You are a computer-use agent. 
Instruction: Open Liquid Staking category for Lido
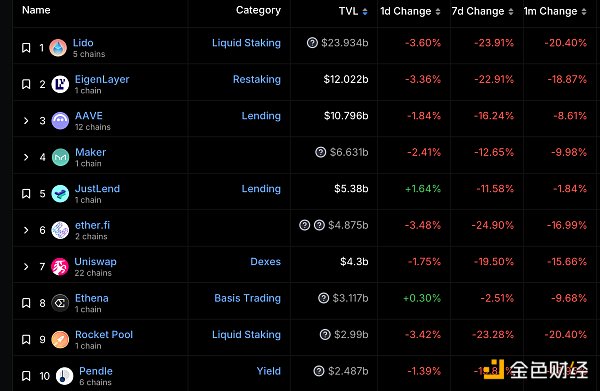tap(246, 42)
